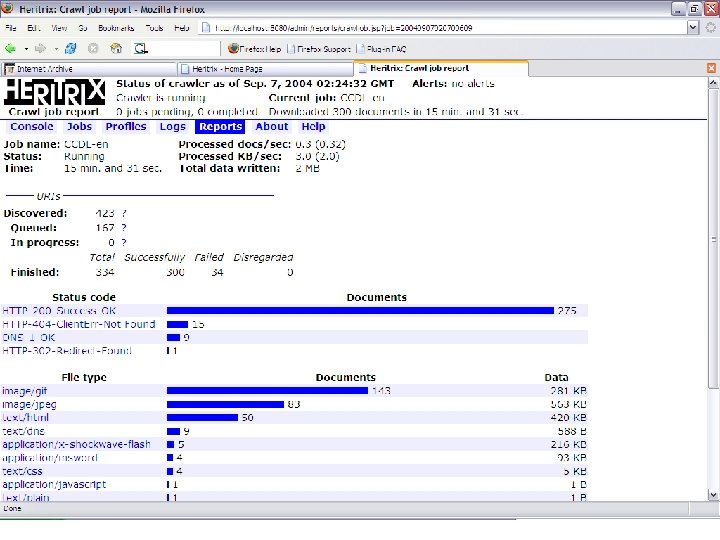Click the "Total data written:" label
The height and width of the screenshot is (540, 720).
click(x=230, y=169)
